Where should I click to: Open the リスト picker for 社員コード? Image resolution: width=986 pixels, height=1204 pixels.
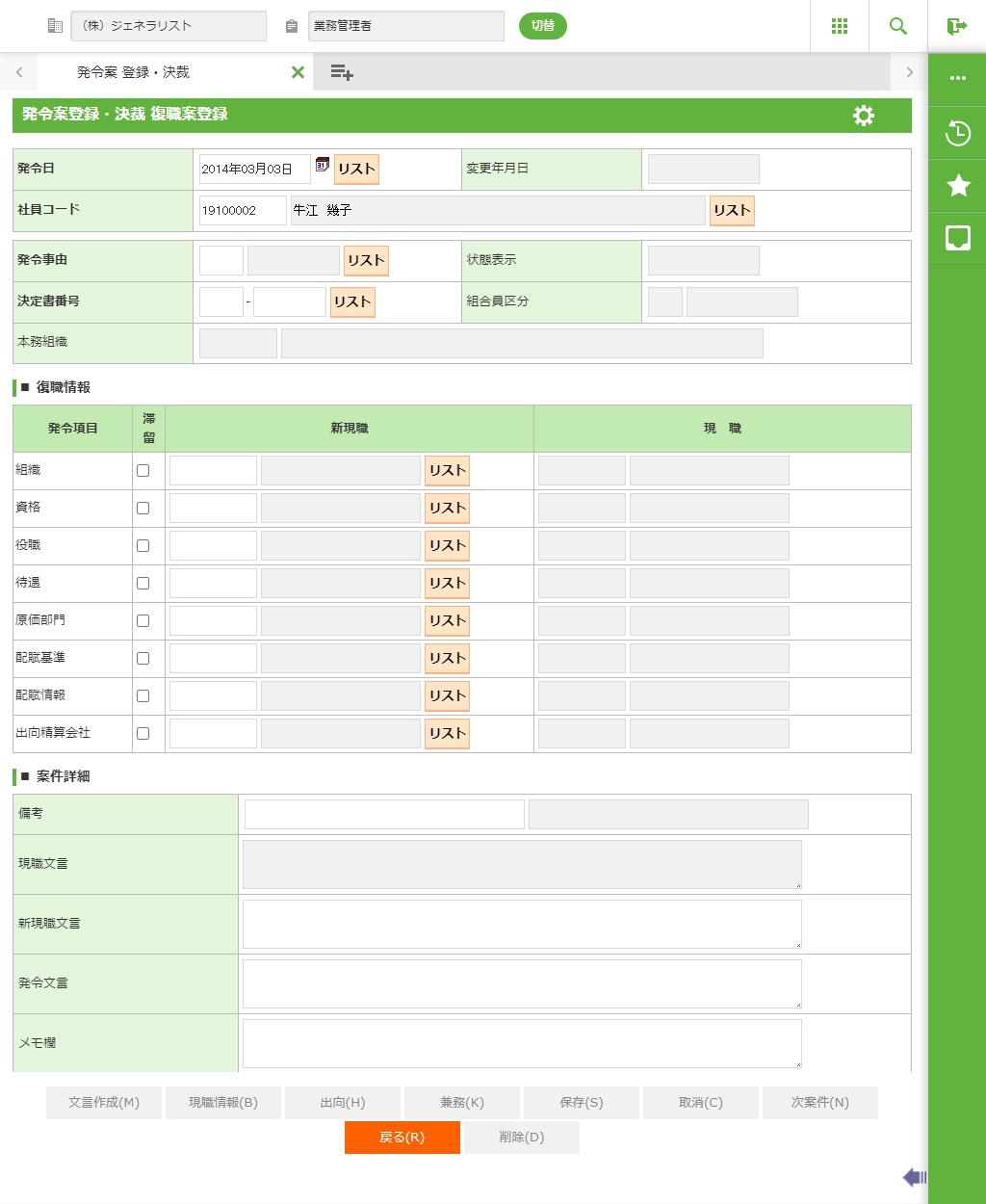point(731,211)
